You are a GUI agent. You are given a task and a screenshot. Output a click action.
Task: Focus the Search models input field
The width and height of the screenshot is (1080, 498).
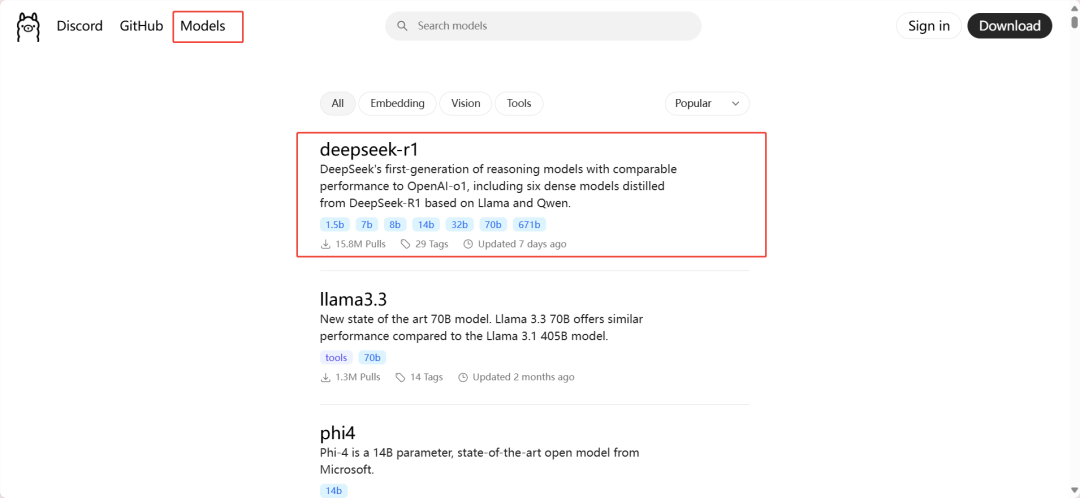[x=550, y=26]
